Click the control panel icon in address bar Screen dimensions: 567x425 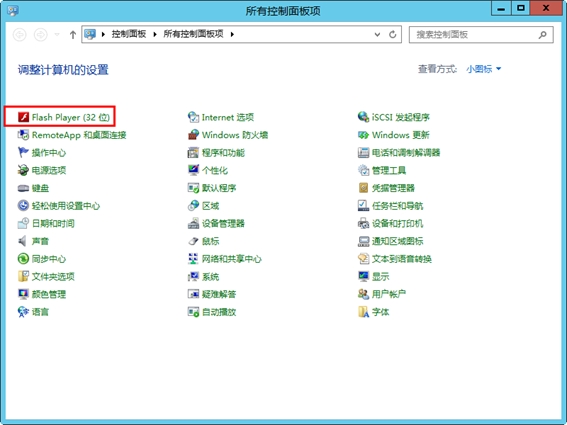[x=90, y=34]
